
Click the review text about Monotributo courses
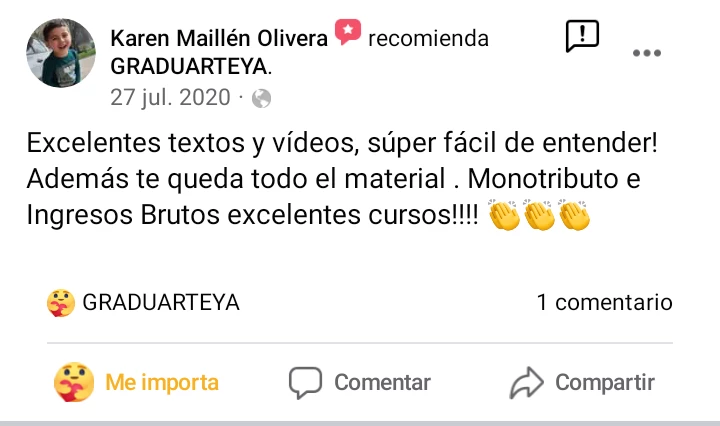342,178
